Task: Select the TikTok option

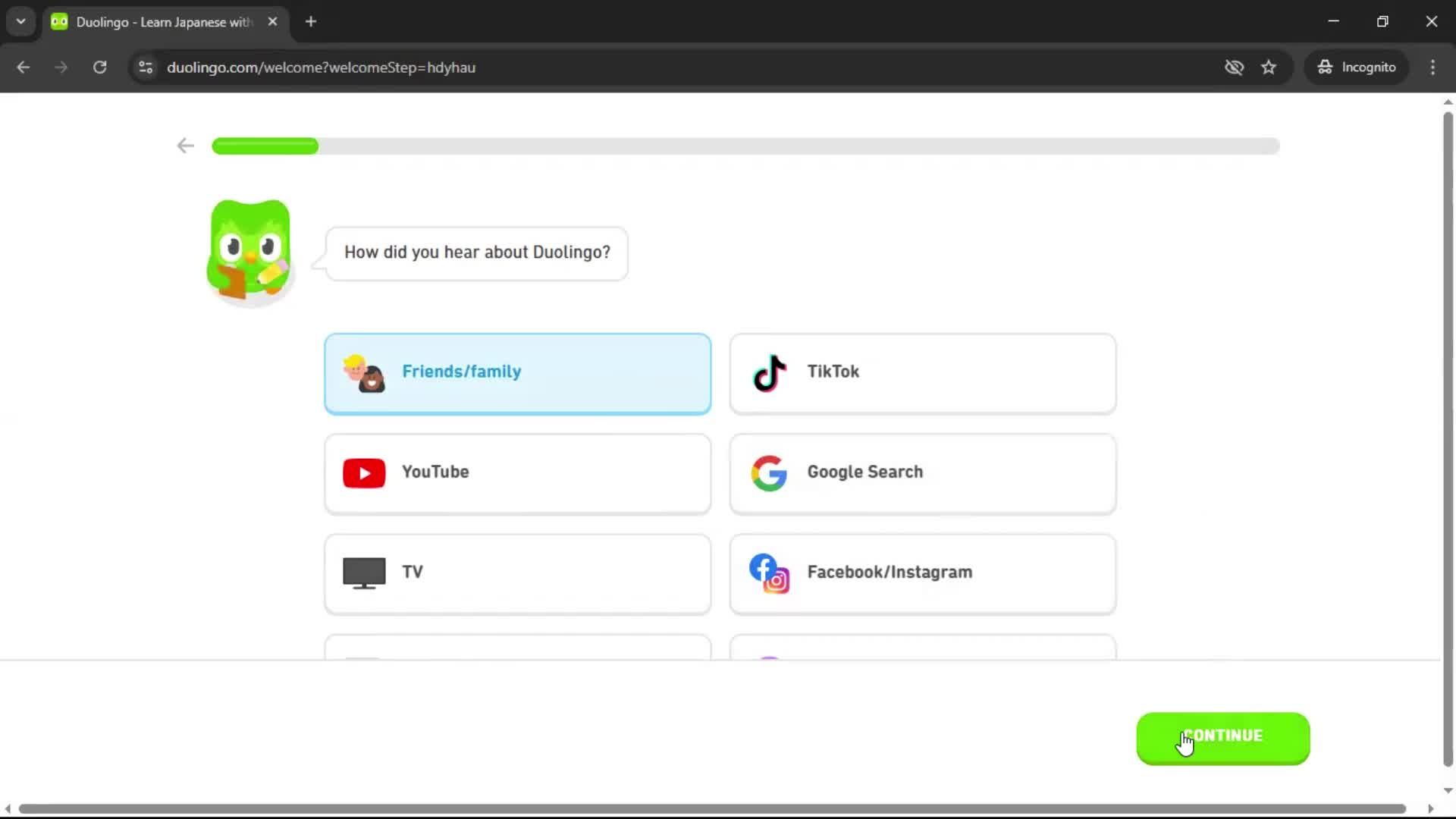Action: (921, 372)
